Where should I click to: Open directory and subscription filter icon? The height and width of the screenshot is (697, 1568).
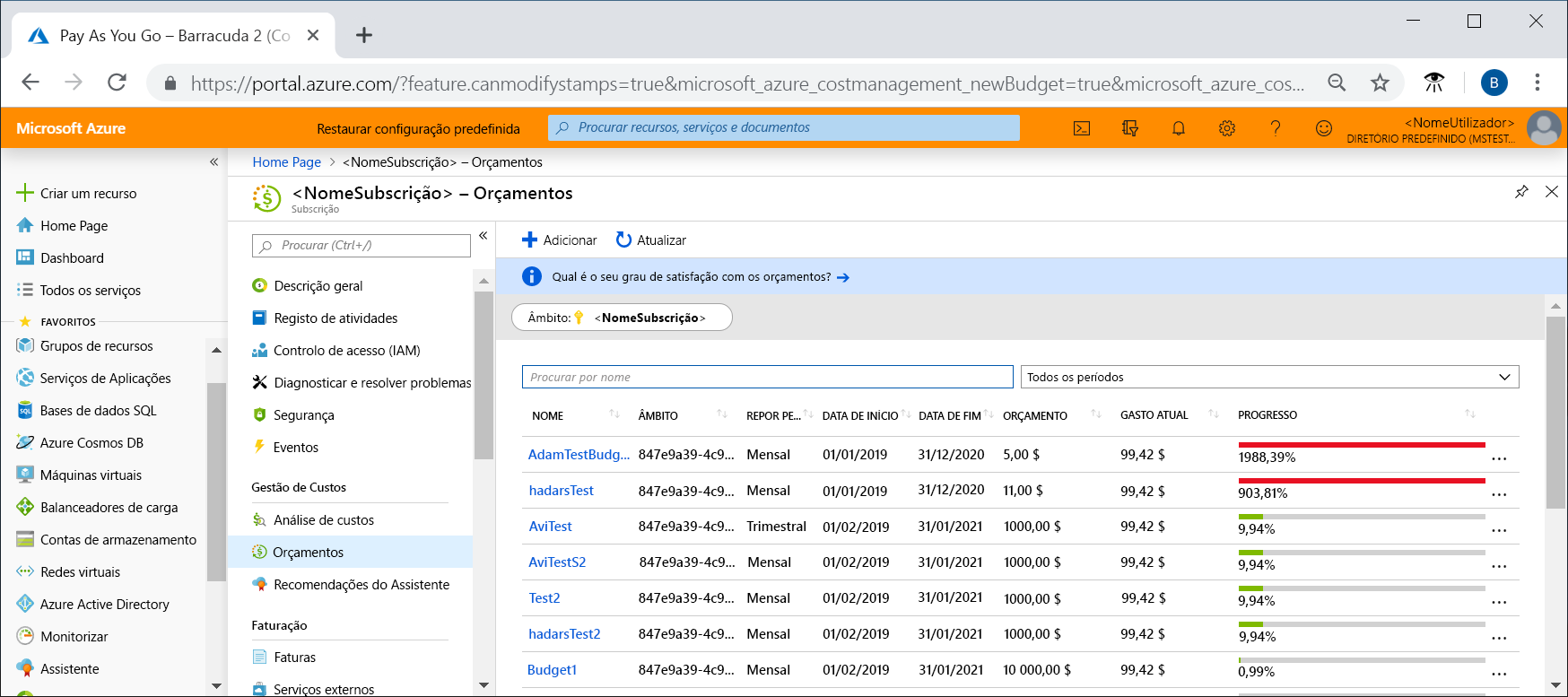pos(1130,128)
